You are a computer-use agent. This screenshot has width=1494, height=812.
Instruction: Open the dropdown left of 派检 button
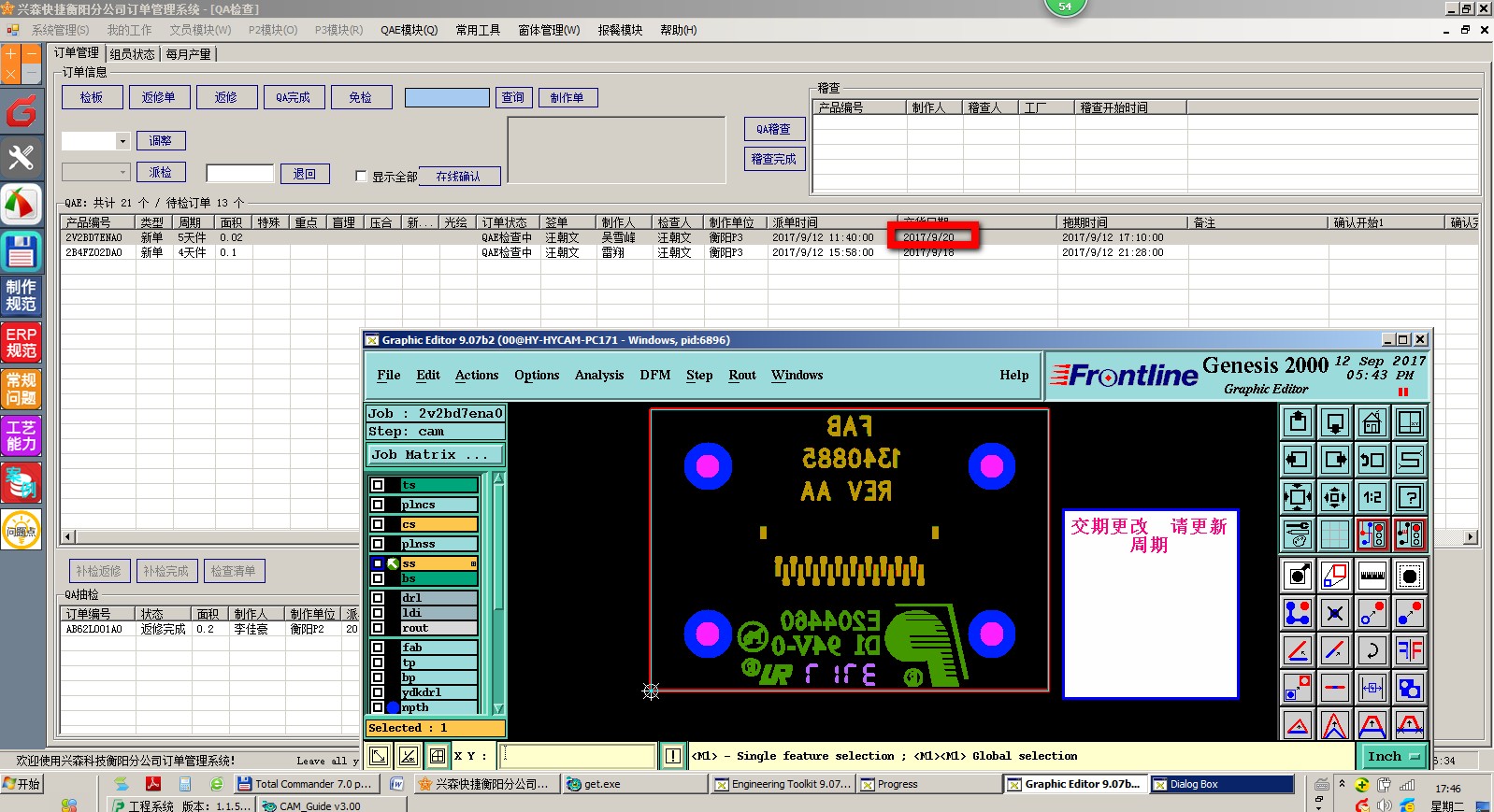122,172
